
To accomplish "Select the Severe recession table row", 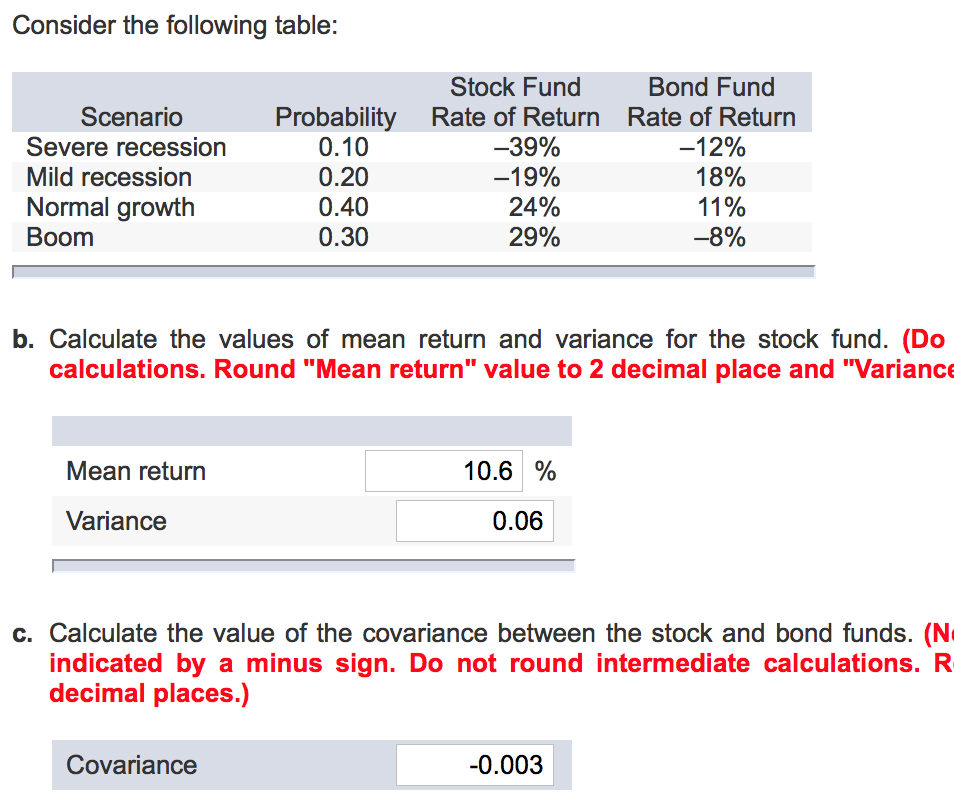I will tap(126, 147).
